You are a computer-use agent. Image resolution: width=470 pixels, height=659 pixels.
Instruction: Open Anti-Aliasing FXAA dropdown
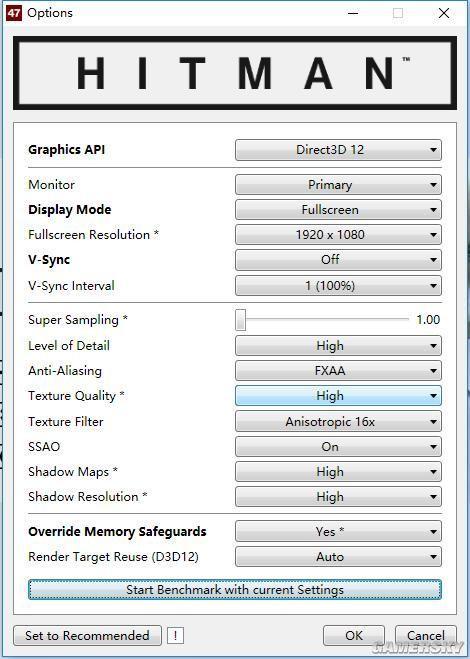pos(338,371)
